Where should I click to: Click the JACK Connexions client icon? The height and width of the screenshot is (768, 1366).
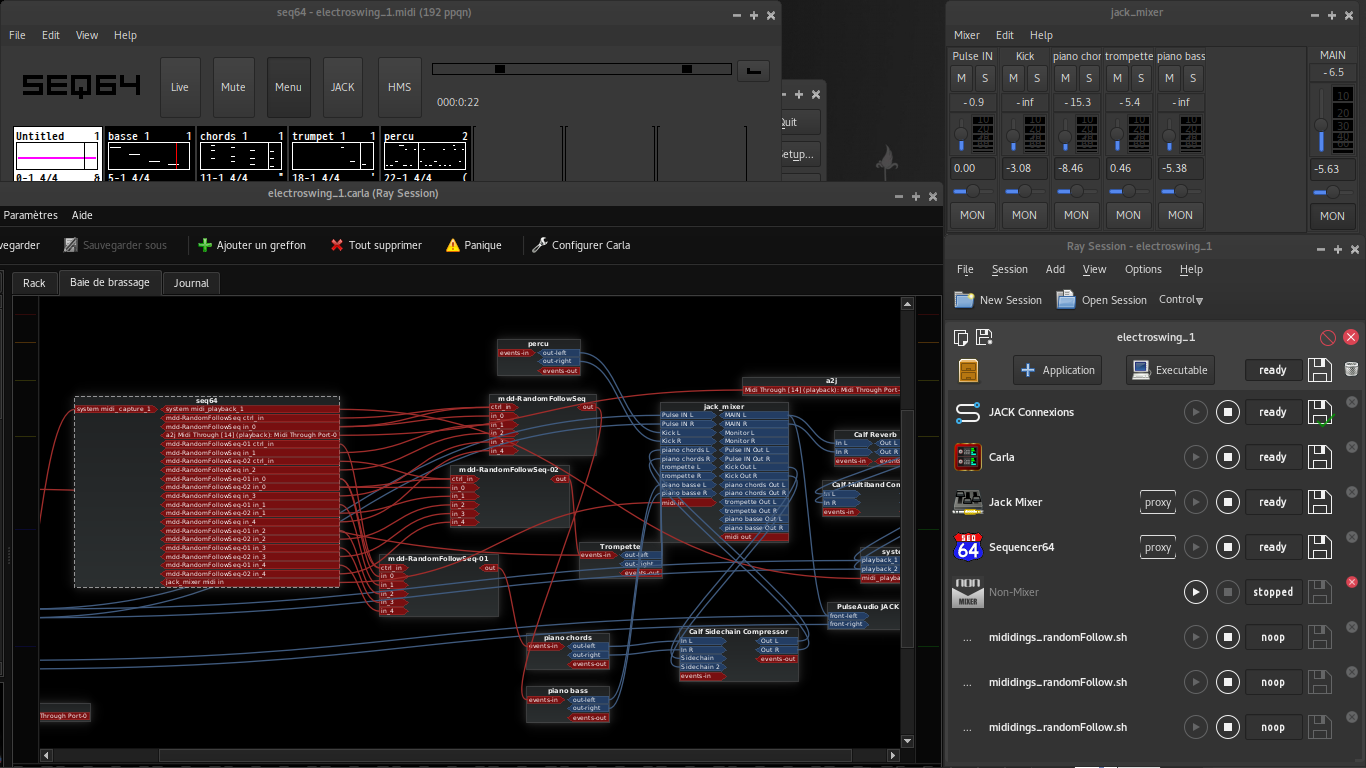pos(967,412)
